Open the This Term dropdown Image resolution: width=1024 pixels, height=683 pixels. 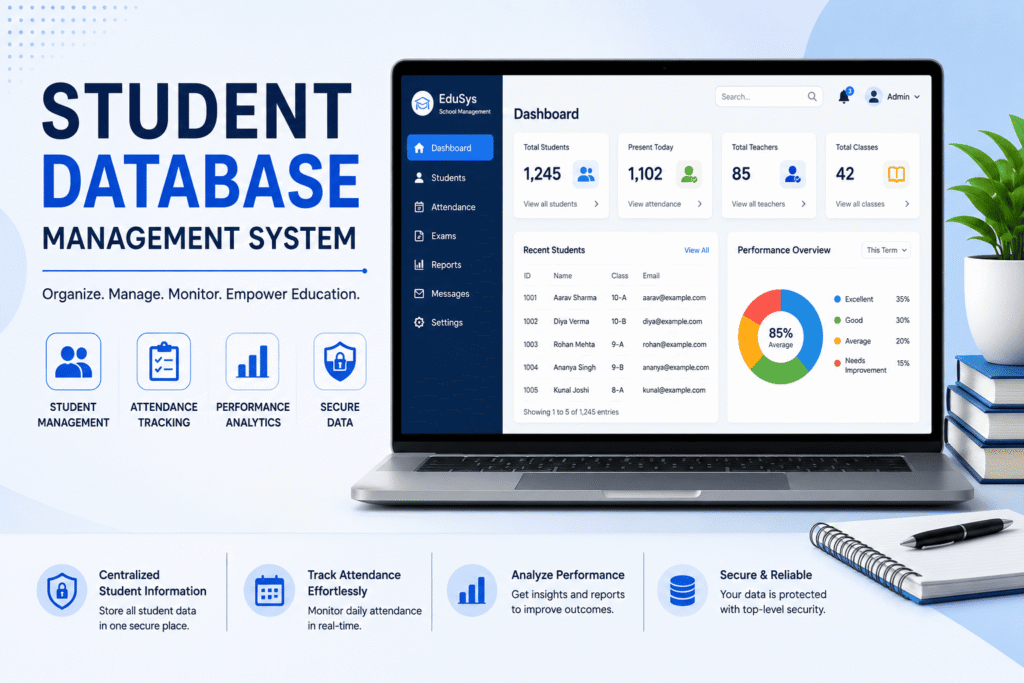[886, 250]
